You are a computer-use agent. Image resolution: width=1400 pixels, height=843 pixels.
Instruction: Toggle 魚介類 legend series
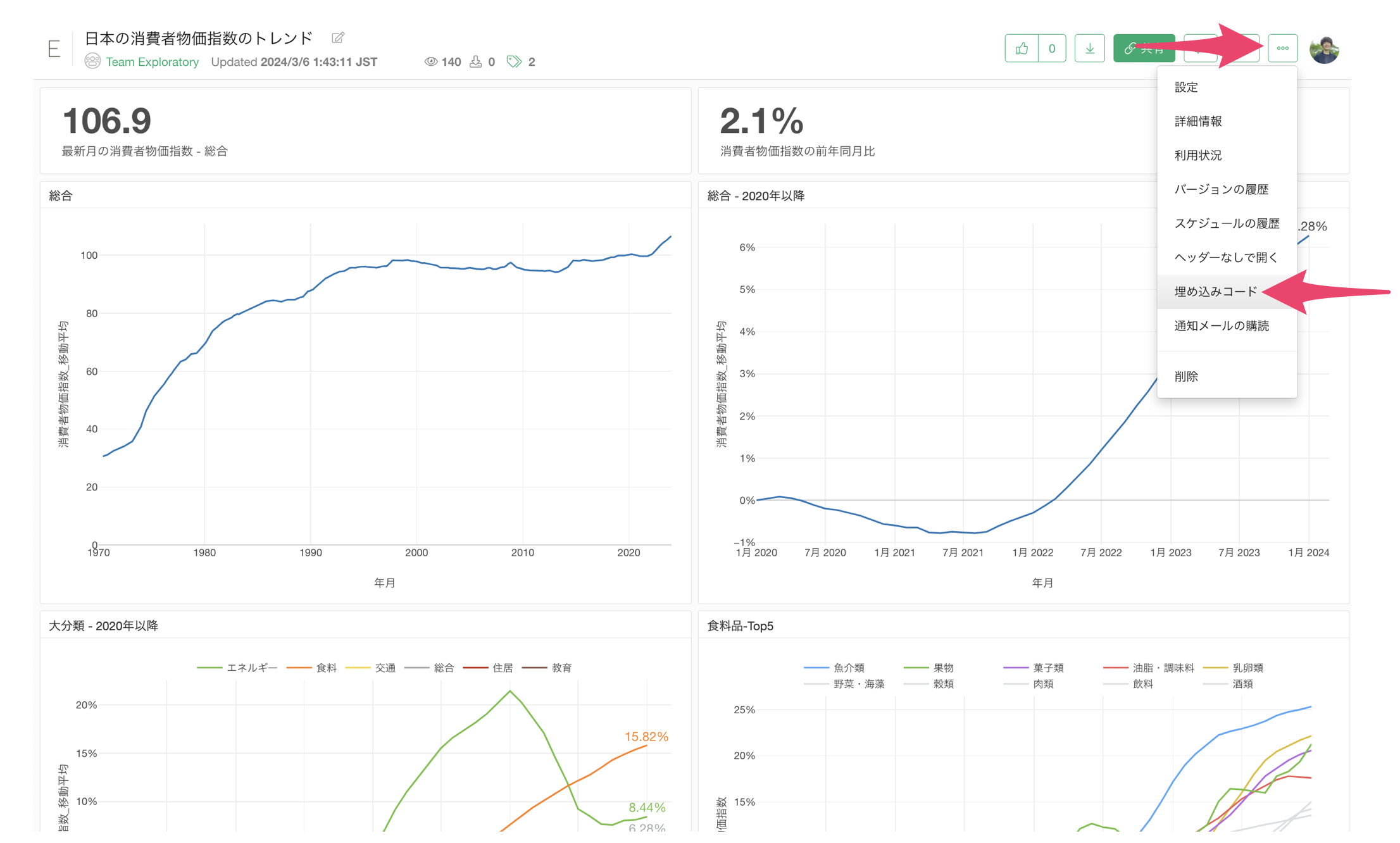click(x=834, y=668)
